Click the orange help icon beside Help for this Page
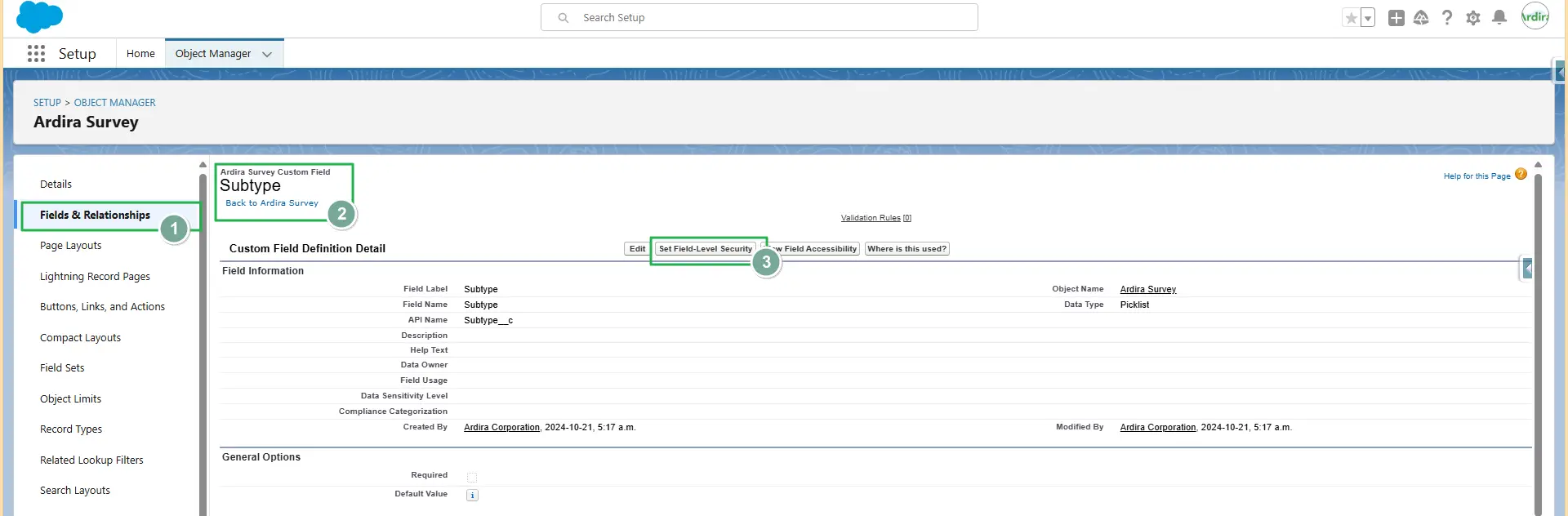Screen dimensions: 1568x516 click(1521, 174)
